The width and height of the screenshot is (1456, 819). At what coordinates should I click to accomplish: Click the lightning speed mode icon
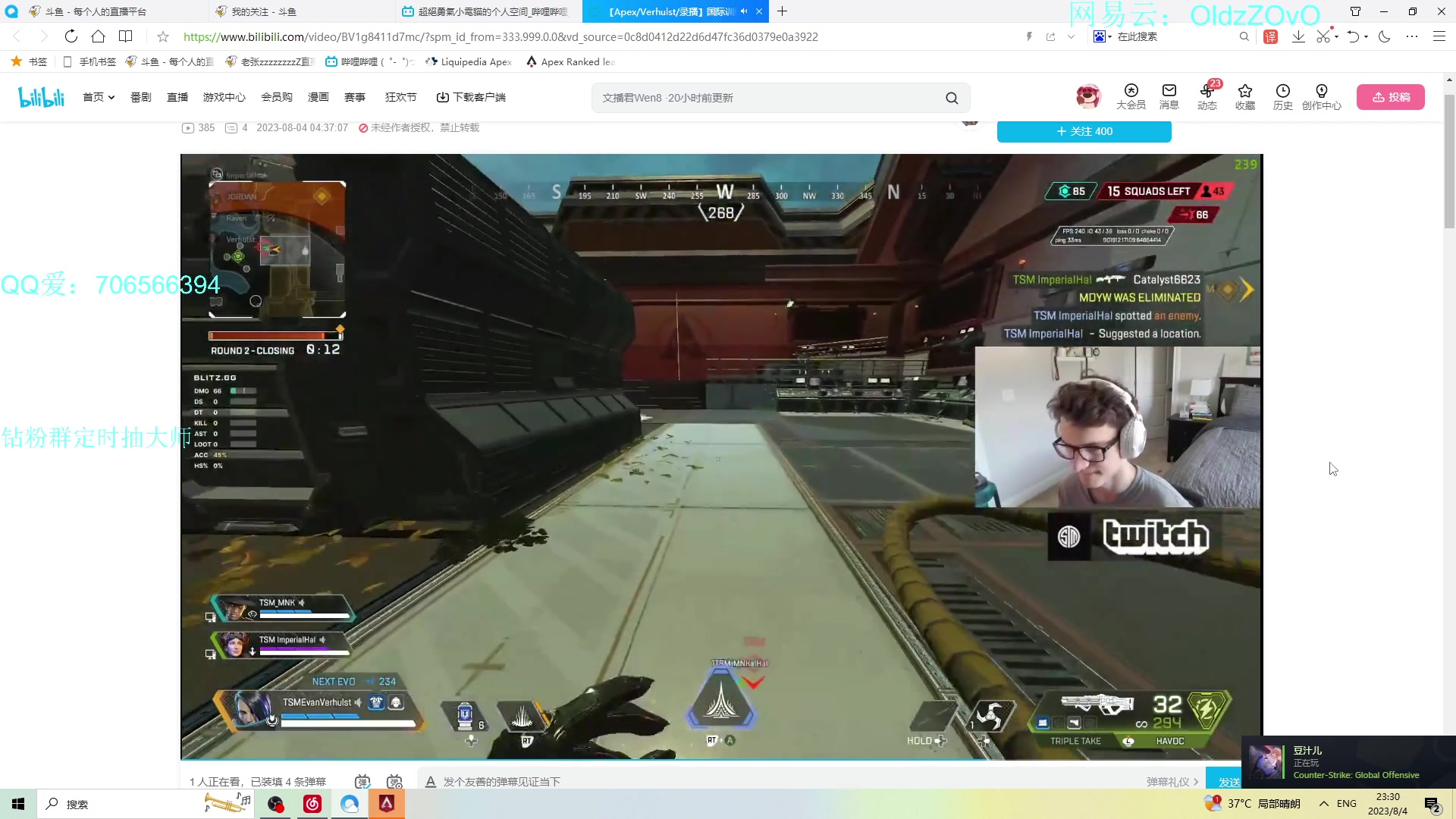point(1029,36)
